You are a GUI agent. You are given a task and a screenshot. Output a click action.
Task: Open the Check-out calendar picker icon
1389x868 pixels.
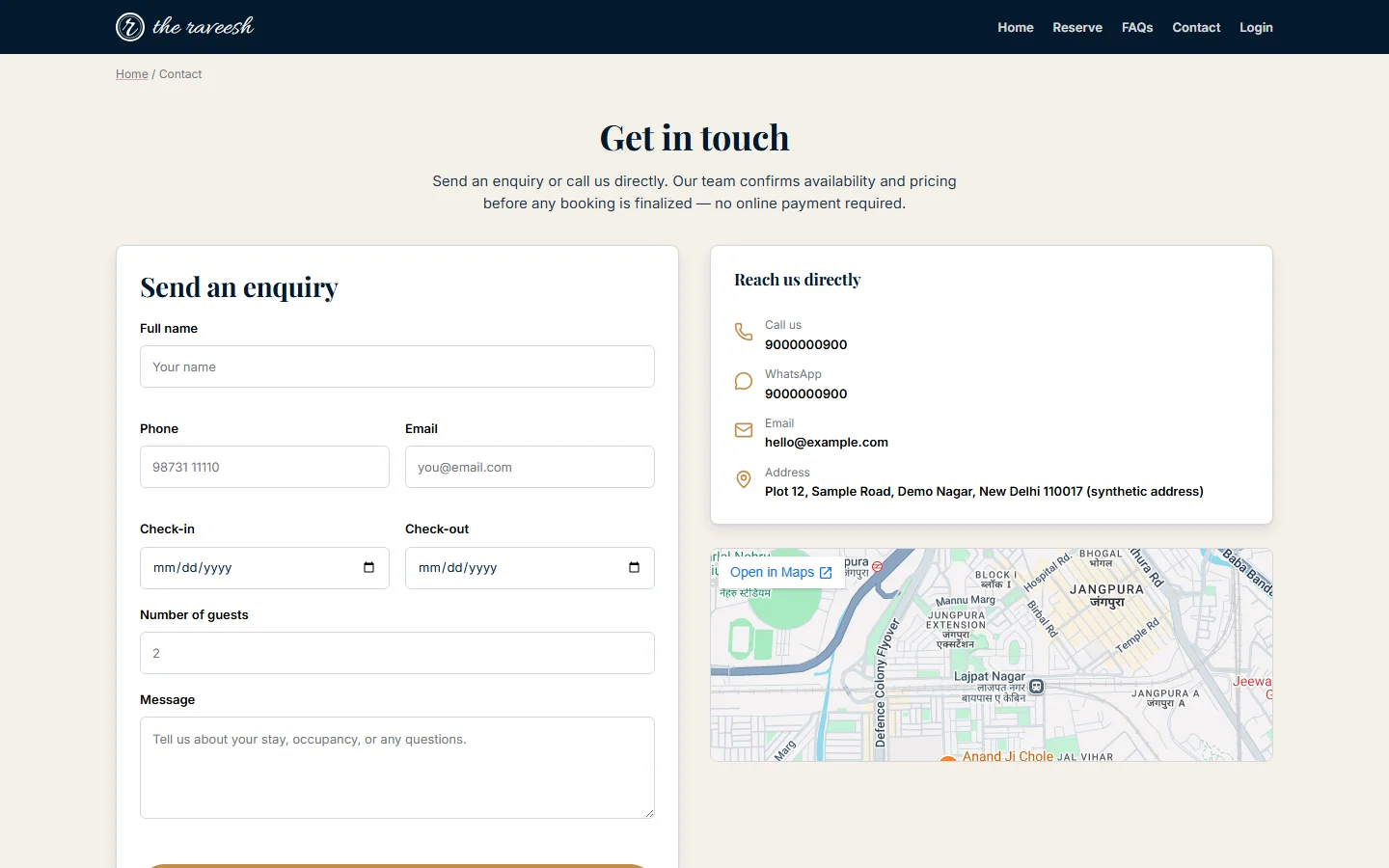tap(634, 567)
